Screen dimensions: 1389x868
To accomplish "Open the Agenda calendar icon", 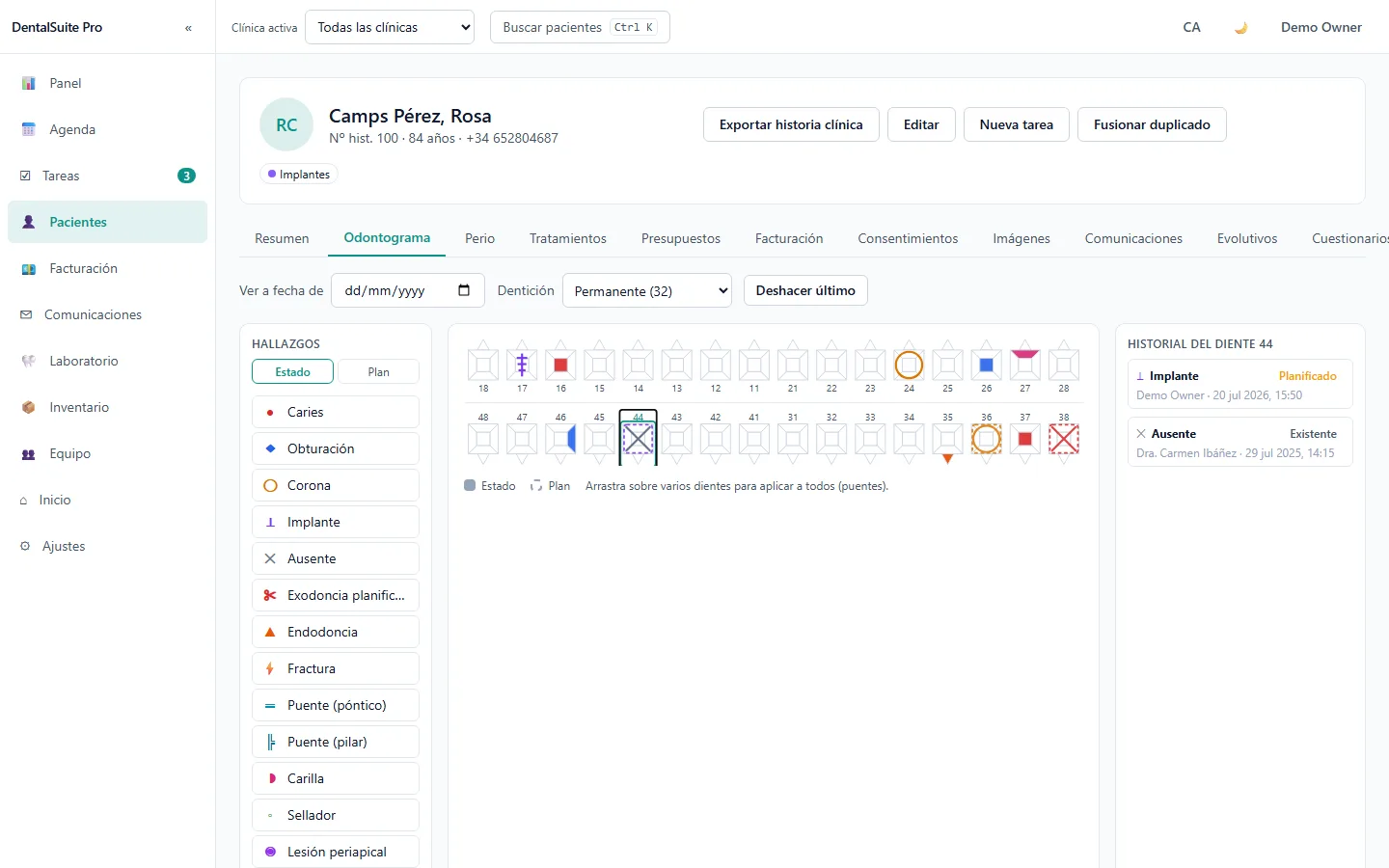I will click(29, 129).
